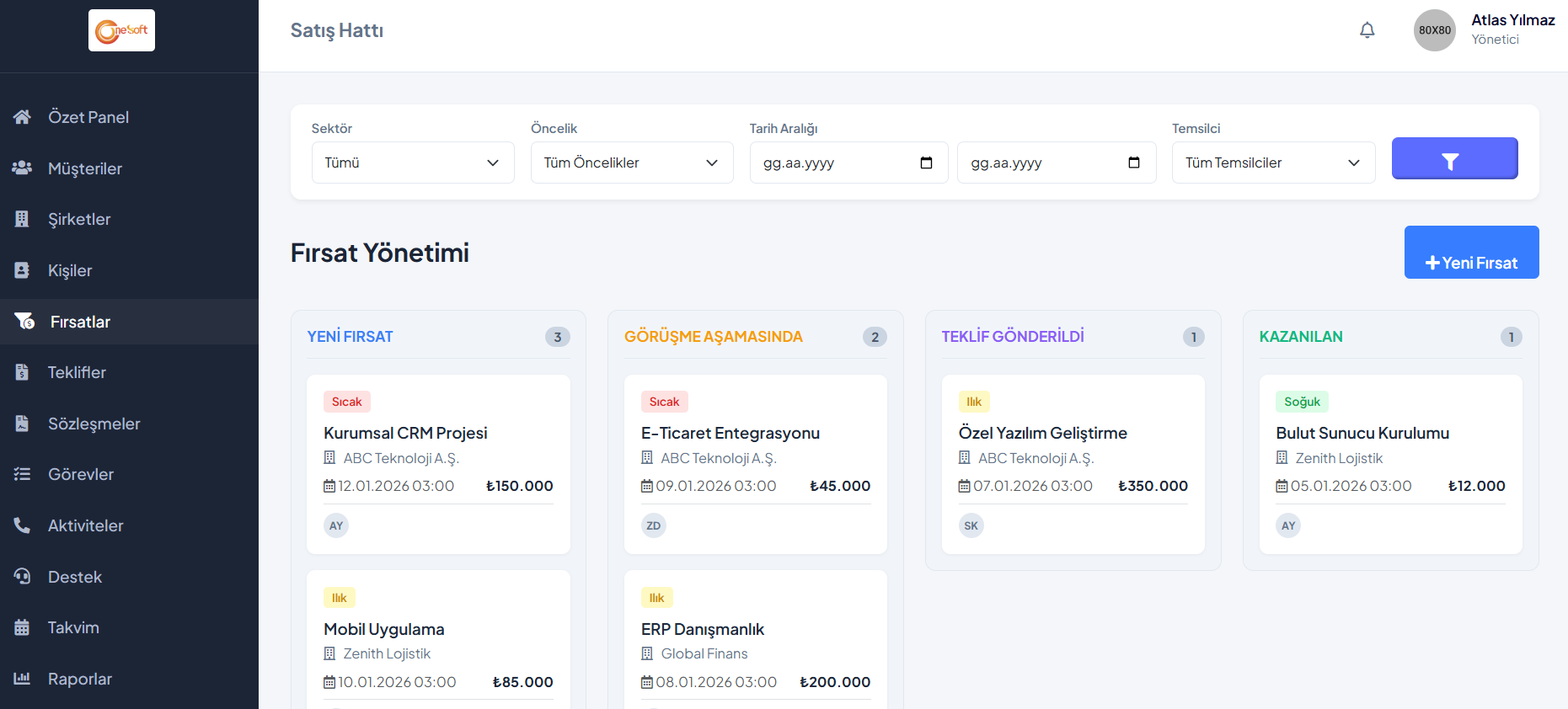This screenshot has width=1568, height=709.
Task: Select the Sıcak tag on Kurumsal CRM Projesi
Action: [346, 402]
